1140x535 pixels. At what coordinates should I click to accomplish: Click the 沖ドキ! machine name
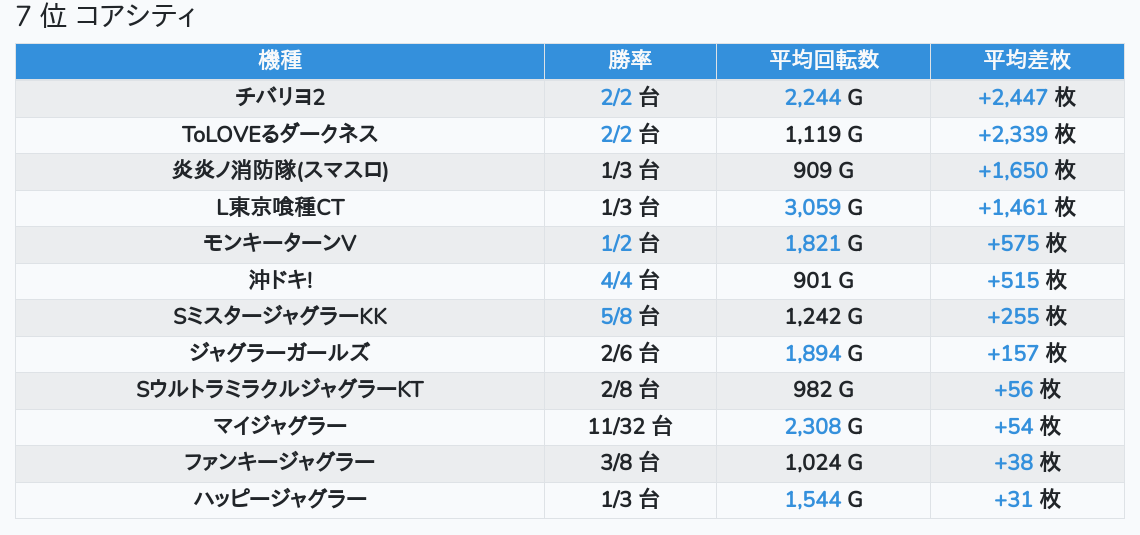pos(280,281)
